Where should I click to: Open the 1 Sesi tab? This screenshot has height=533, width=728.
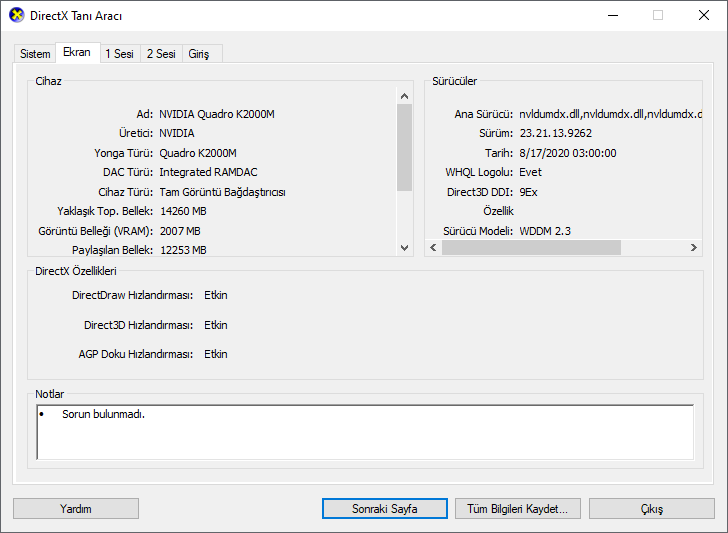click(119, 54)
